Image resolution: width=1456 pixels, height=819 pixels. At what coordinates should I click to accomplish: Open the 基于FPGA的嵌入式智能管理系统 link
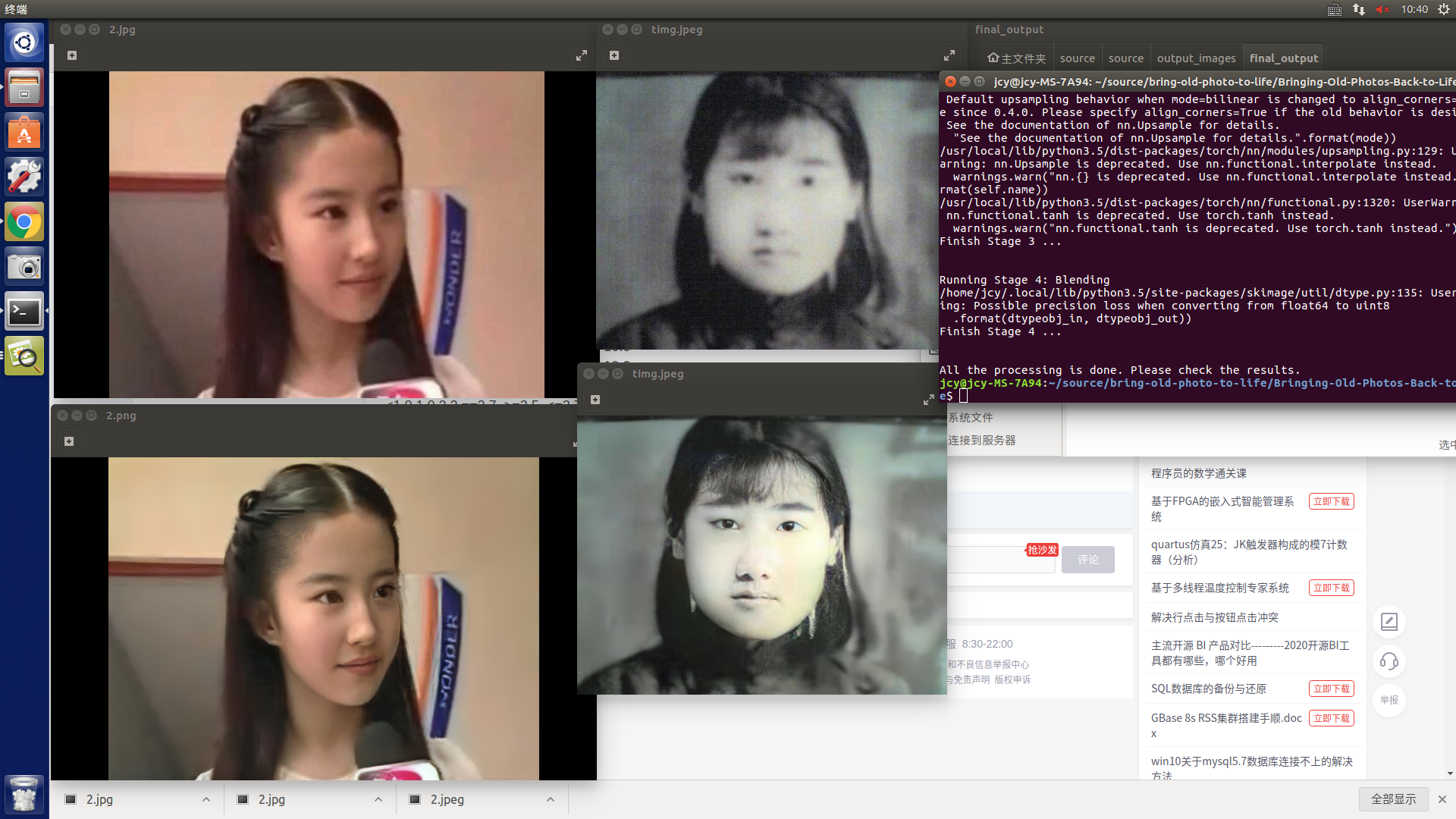tap(1222, 509)
